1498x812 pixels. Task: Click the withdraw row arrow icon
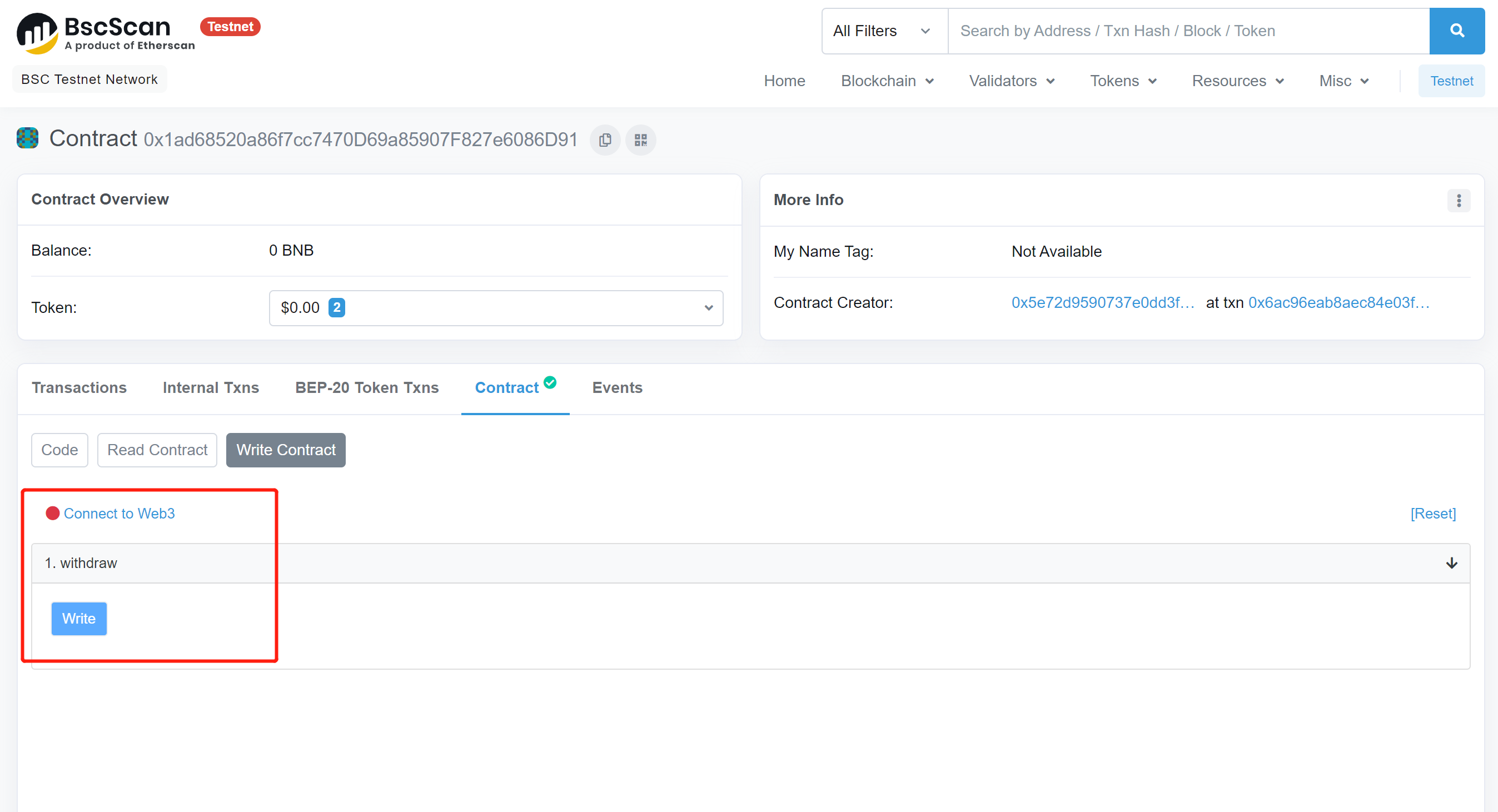tap(1451, 563)
